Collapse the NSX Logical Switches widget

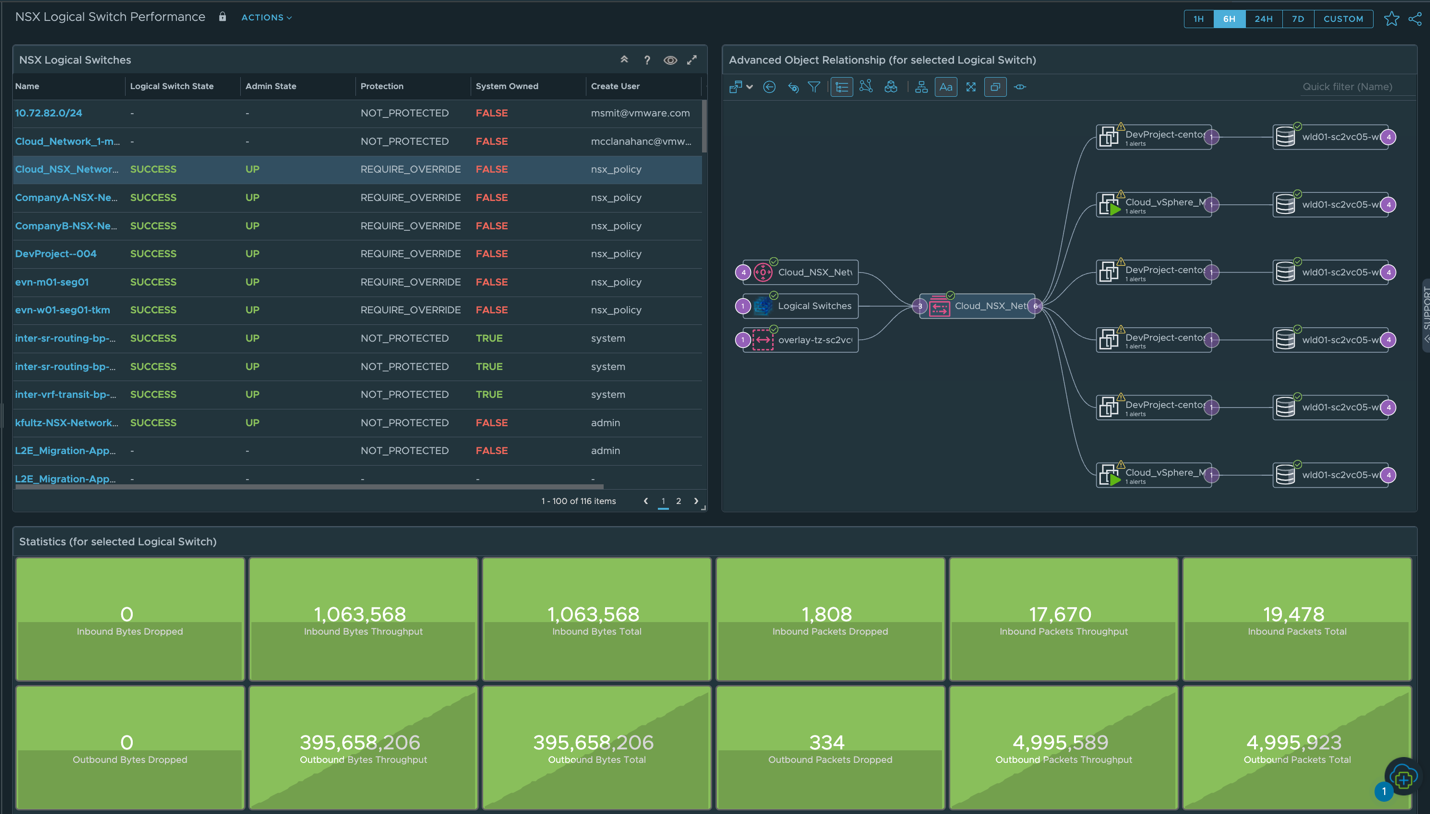pyautogui.click(x=625, y=60)
